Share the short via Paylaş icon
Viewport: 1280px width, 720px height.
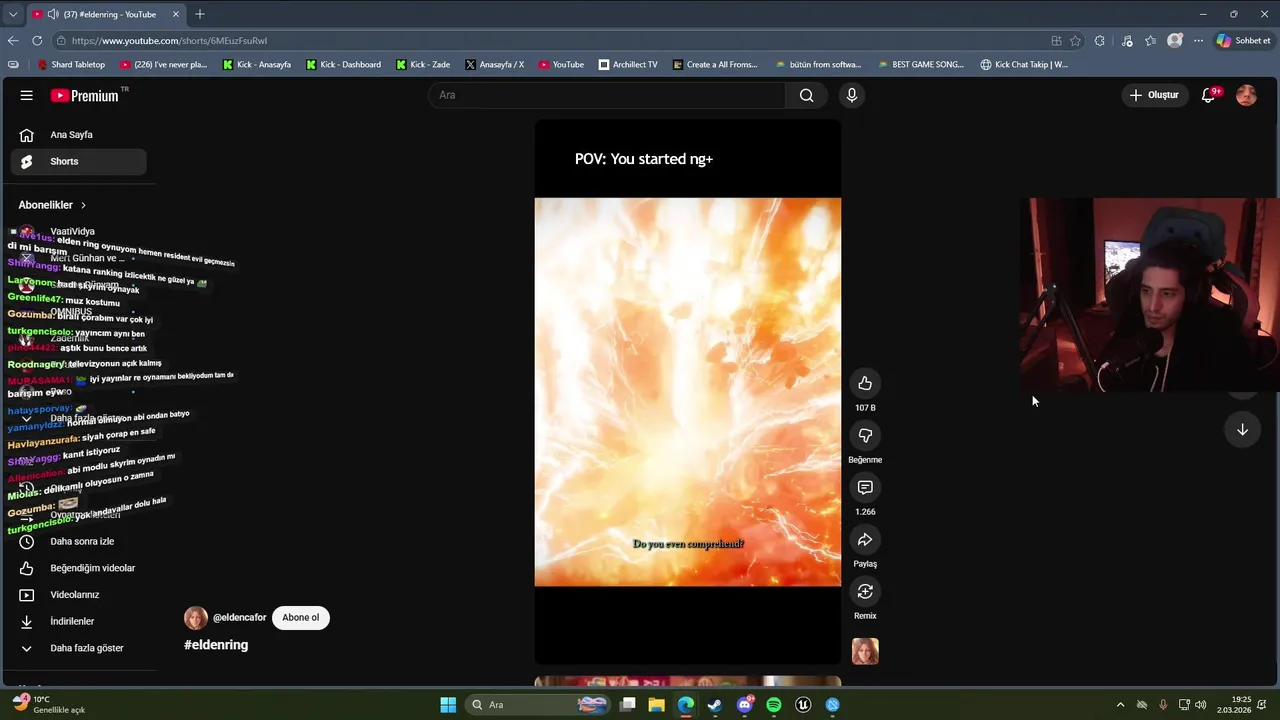click(865, 539)
